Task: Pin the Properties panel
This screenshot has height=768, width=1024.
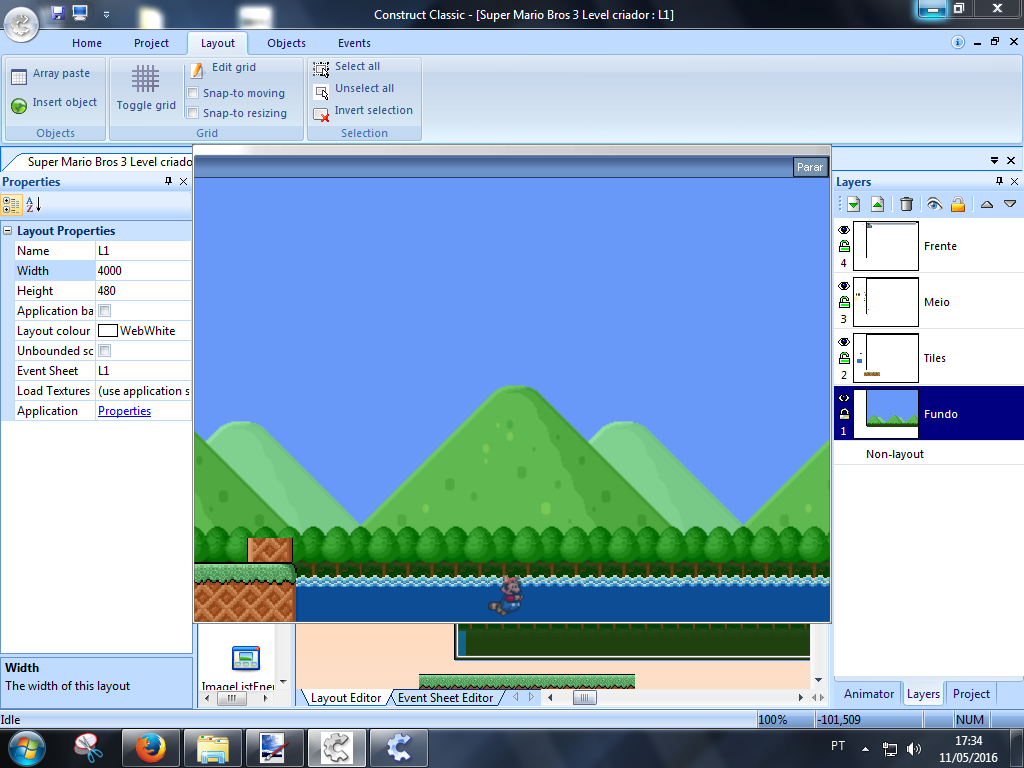Action: coord(168,181)
